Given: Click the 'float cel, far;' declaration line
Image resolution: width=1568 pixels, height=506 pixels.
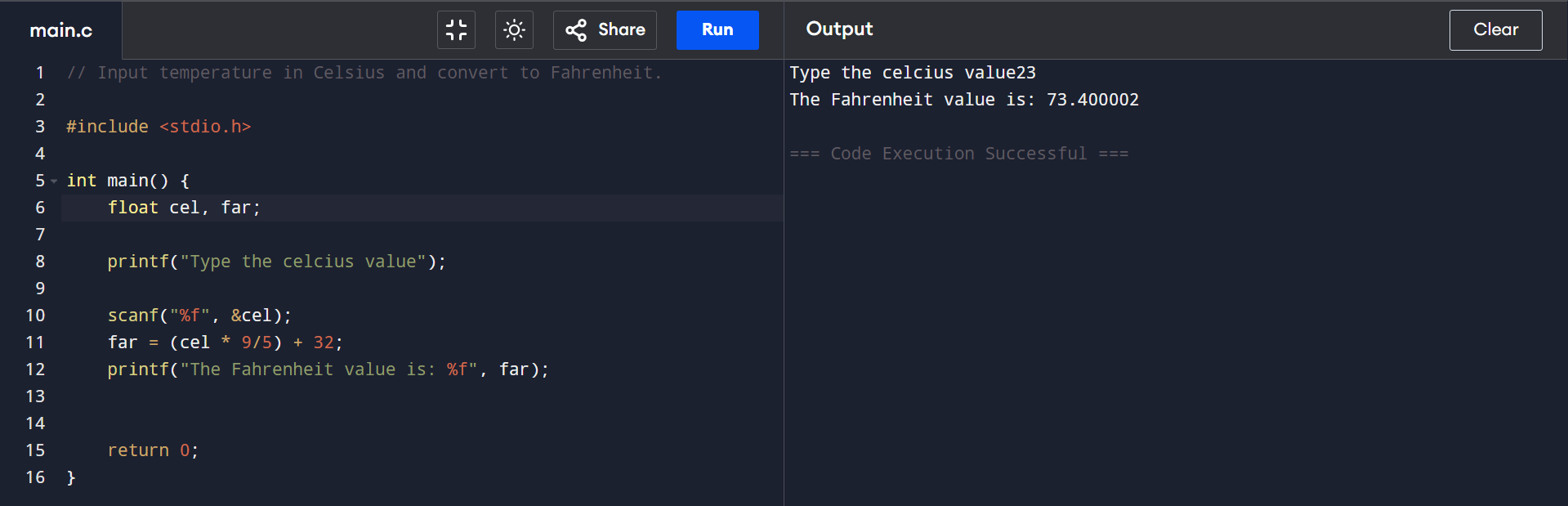Looking at the screenshot, I should coord(184,208).
